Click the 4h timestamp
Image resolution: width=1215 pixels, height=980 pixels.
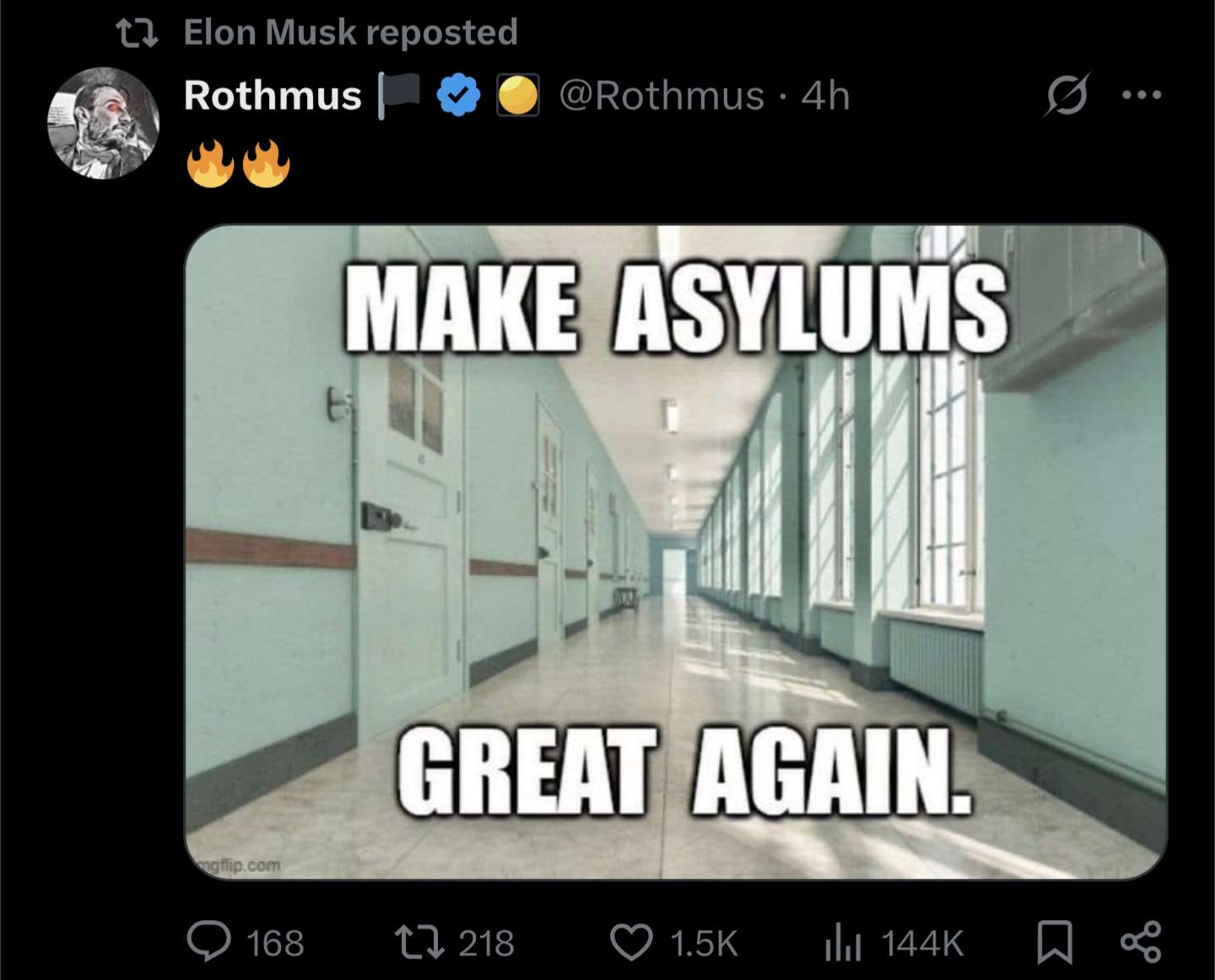(x=825, y=94)
